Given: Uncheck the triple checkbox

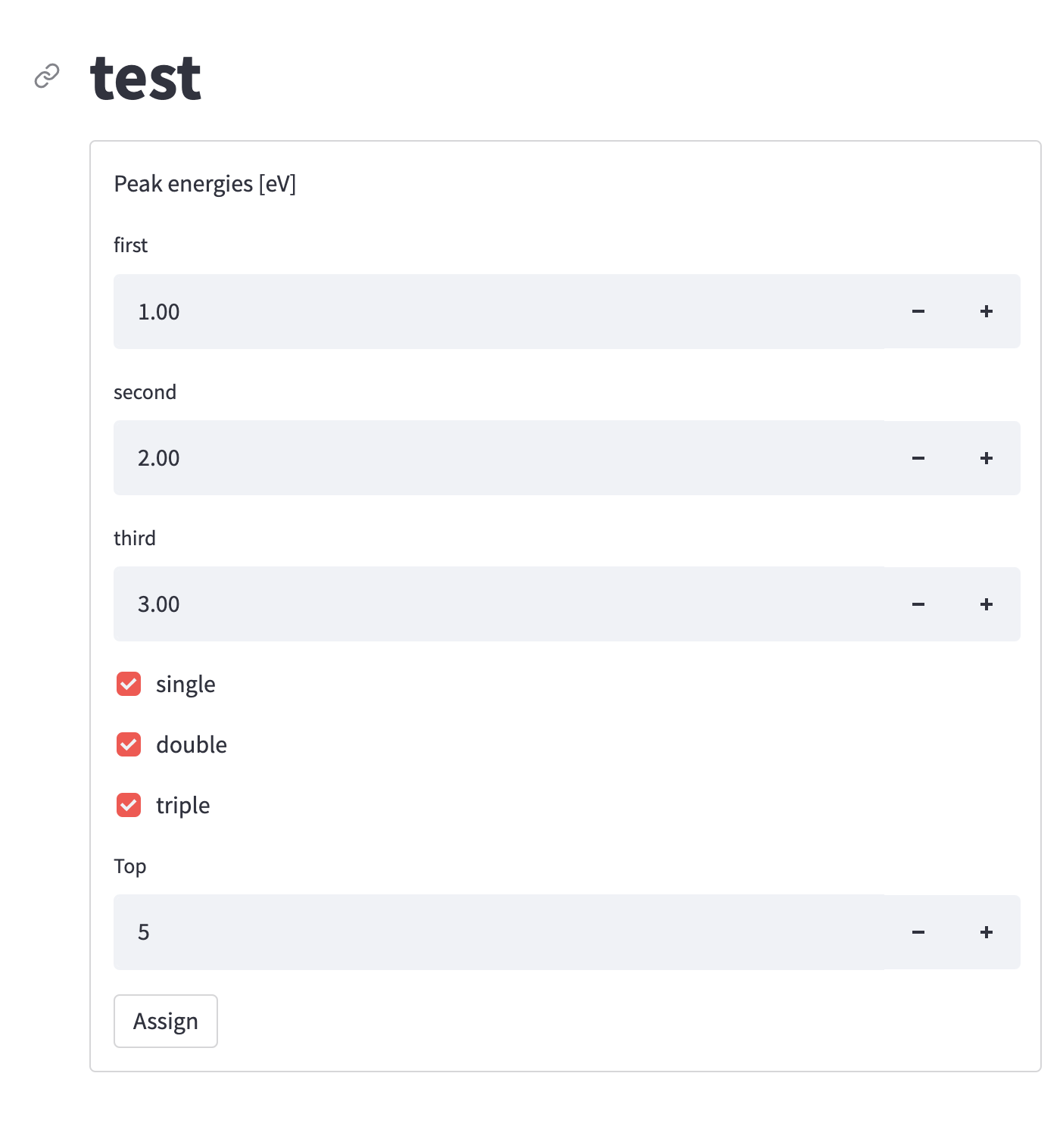Looking at the screenshot, I should 128,805.
